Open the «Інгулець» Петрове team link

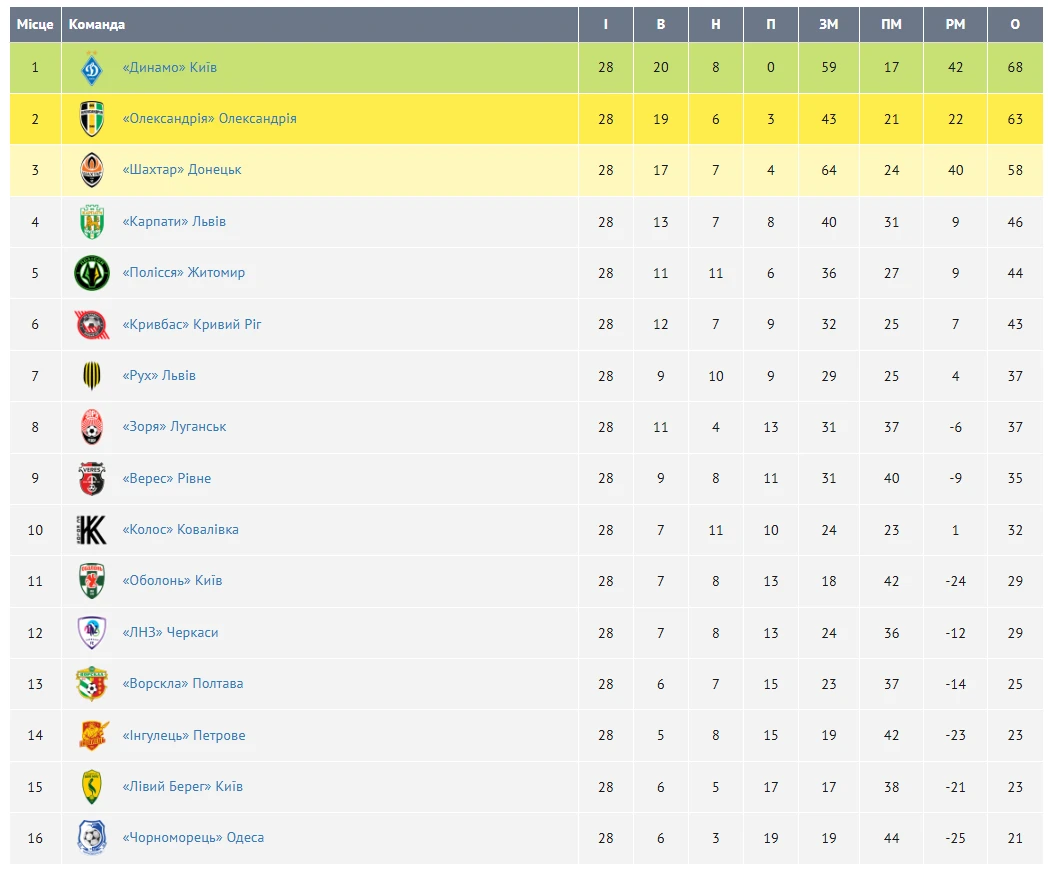point(184,735)
